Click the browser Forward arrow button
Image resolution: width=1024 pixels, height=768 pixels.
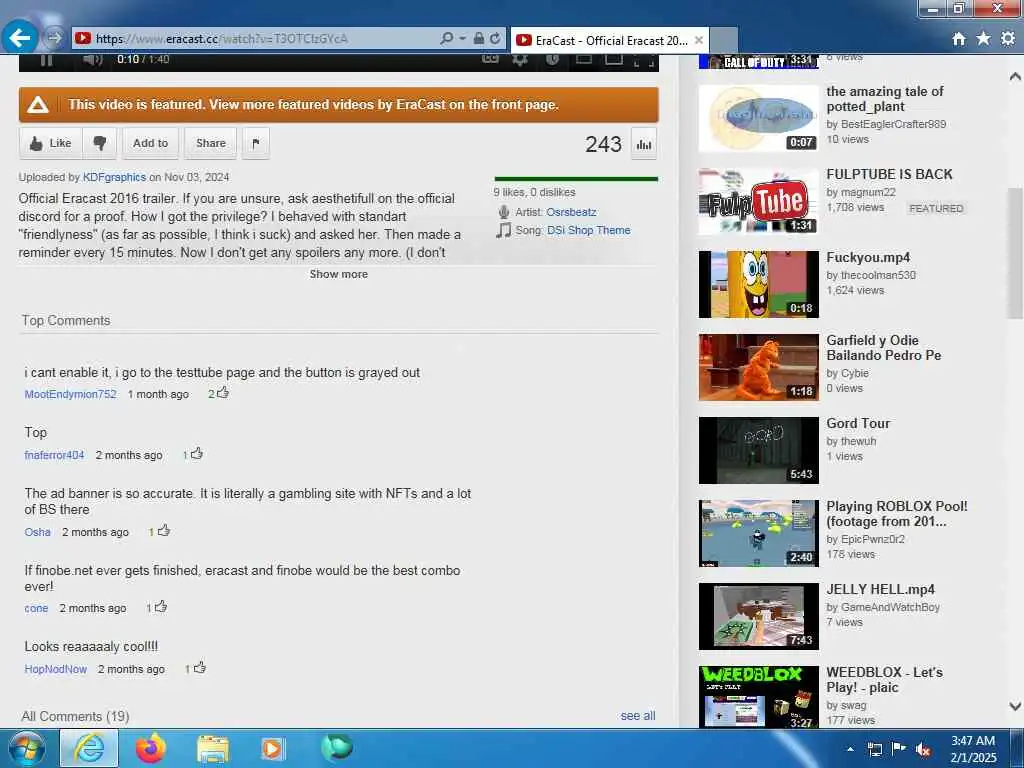pyautogui.click(x=55, y=38)
